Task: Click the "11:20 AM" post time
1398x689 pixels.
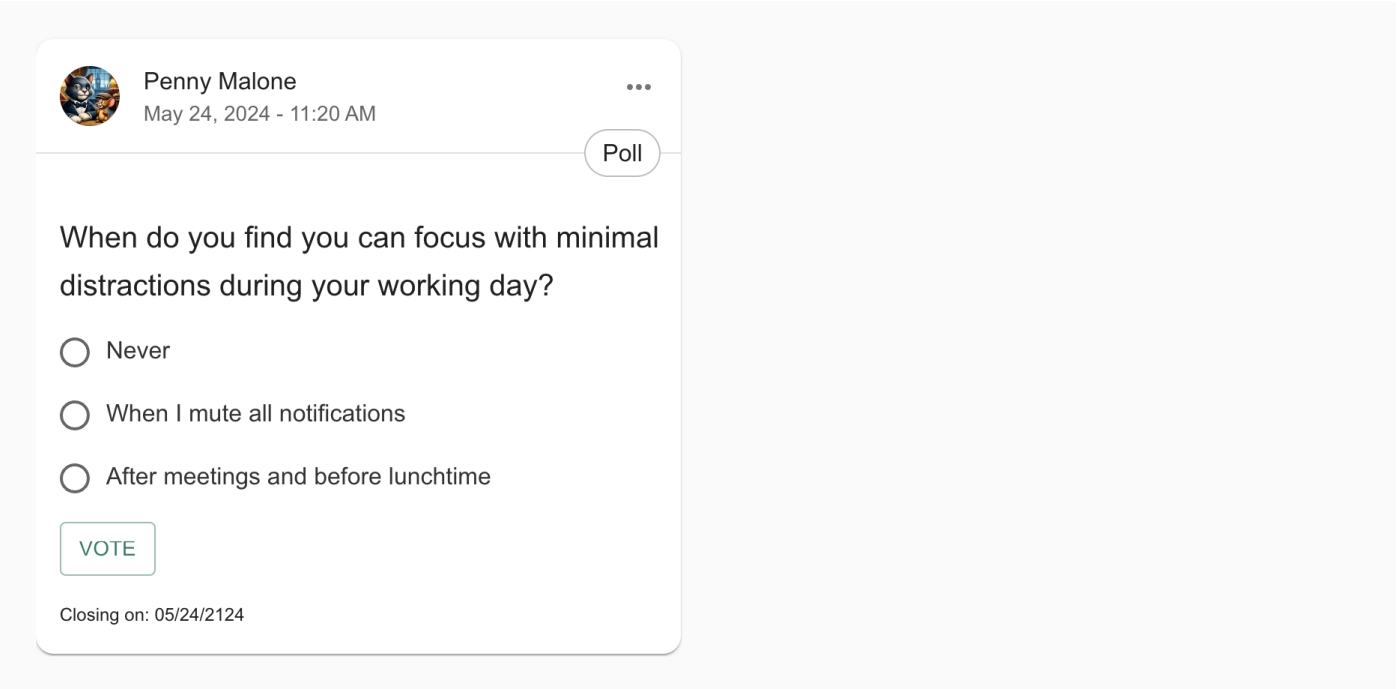Action: [331, 114]
